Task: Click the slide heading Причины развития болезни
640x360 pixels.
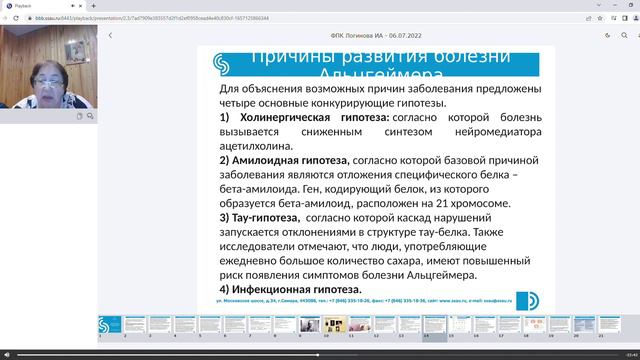Action: pos(380,58)
